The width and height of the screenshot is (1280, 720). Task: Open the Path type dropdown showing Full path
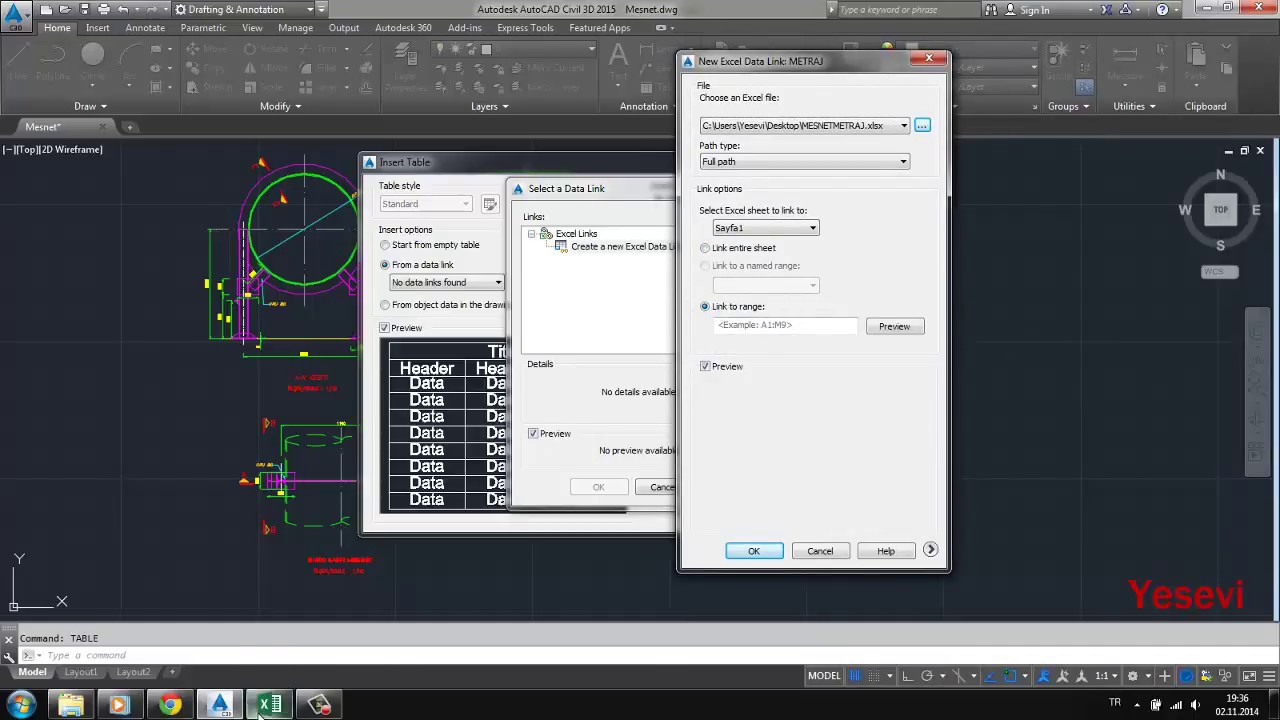point(804,162)
